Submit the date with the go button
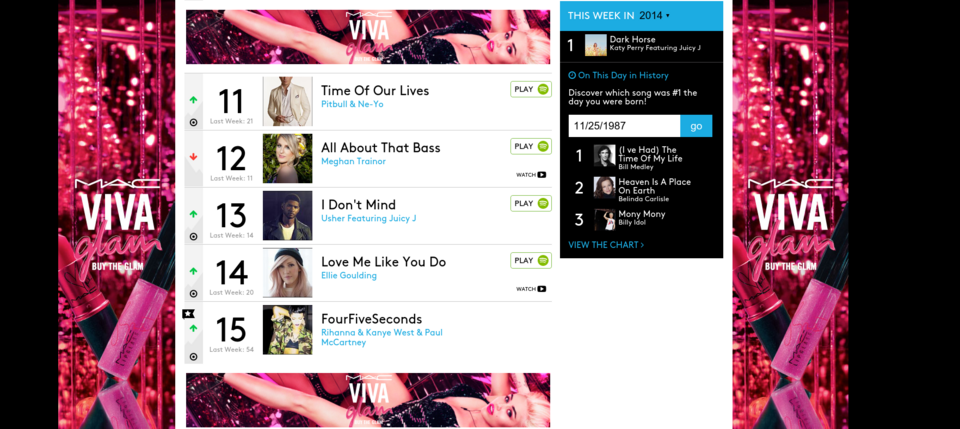The width and height of the screenshot is (960, 429). click(x=696, y=126)
